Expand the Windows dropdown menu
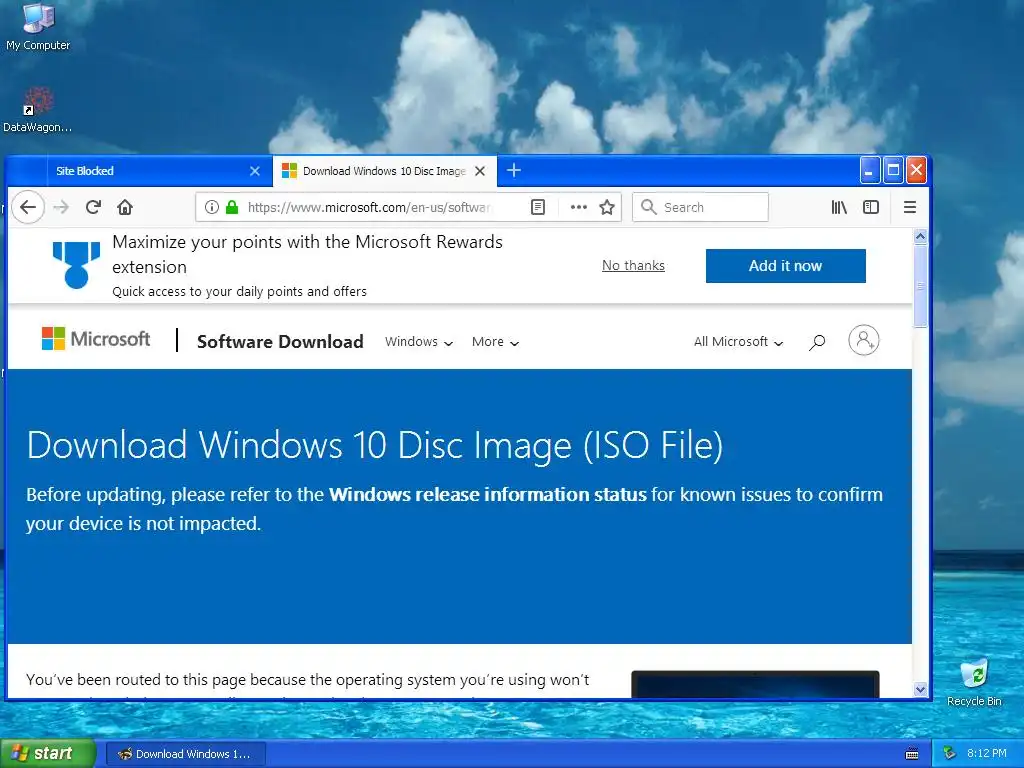1024x768 pixels. 419,342
